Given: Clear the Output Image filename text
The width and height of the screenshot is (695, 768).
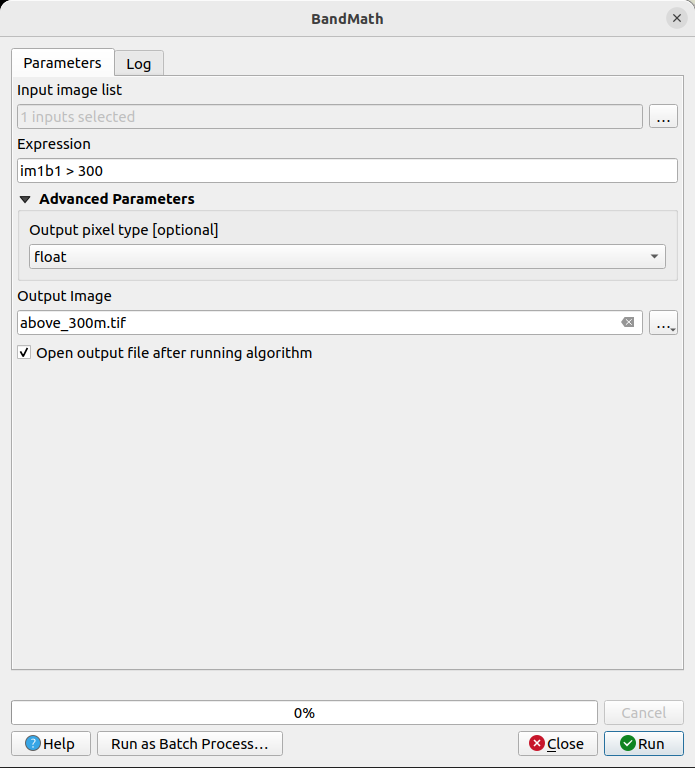Looking at the screenshot, I should [627, 322].
